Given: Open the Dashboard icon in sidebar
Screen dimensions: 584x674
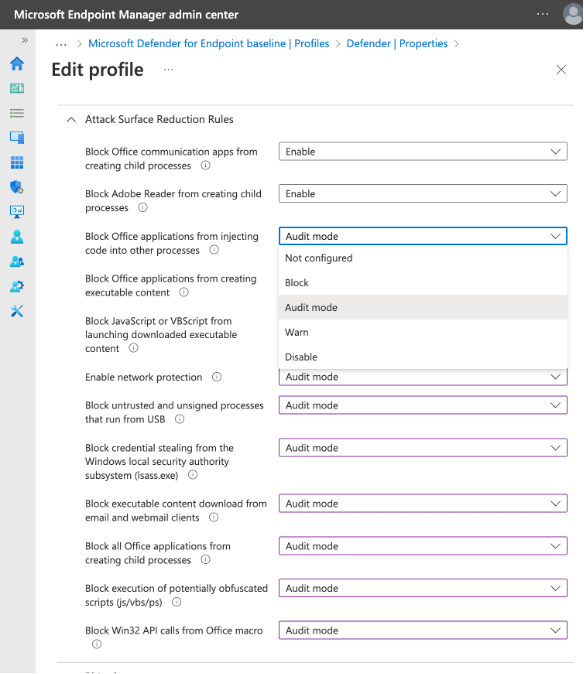Looking at the screenshot, I should [17, 88].
